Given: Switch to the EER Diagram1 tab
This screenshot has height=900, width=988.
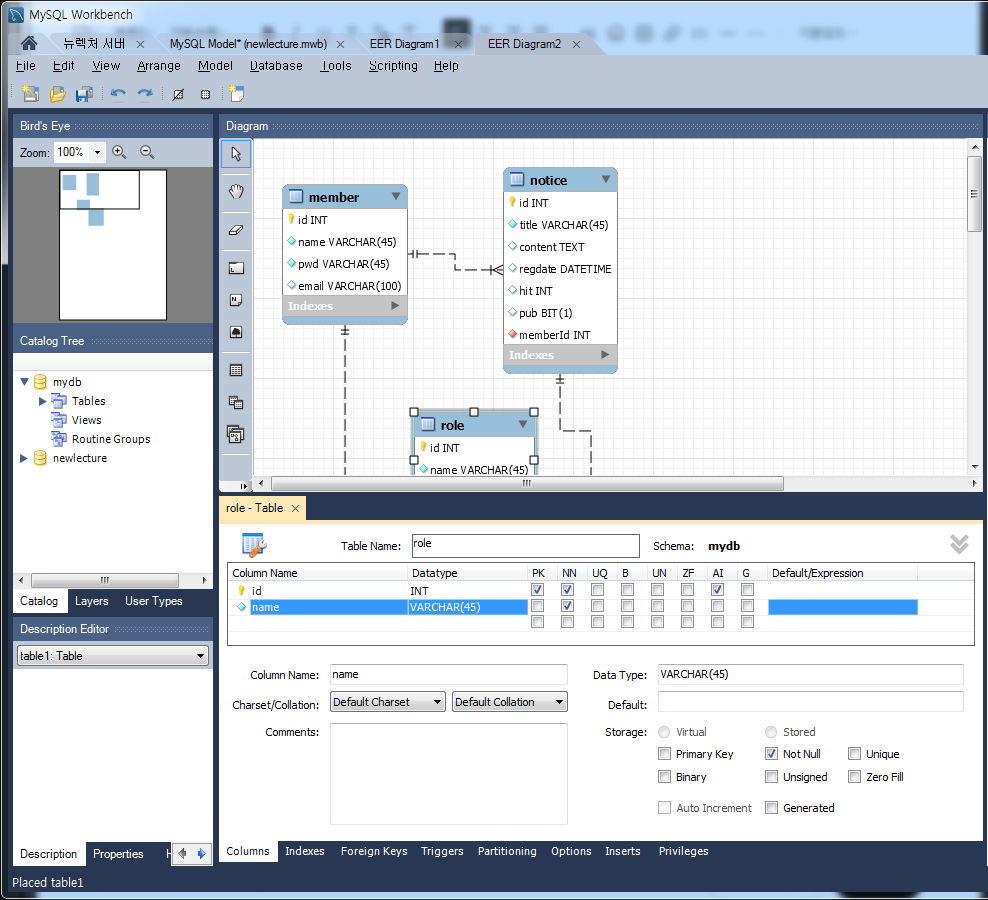Looking at the screenshot, I should [404, 44].
